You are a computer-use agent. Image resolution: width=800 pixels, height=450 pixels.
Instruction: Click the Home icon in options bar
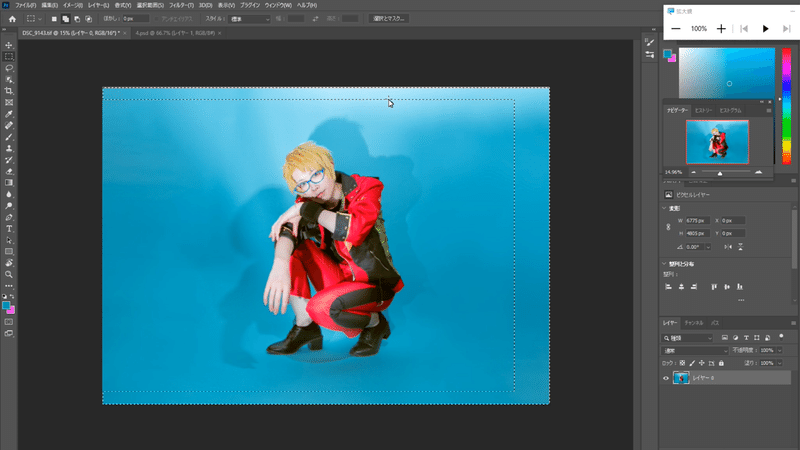[12, 19]
